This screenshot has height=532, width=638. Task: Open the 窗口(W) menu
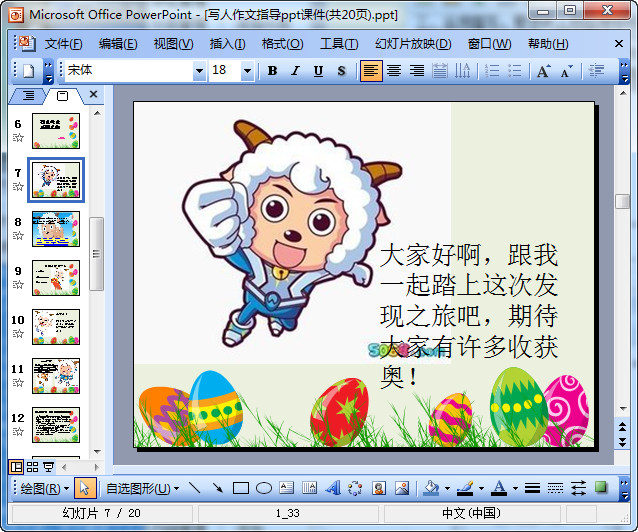tap(489, 44)
